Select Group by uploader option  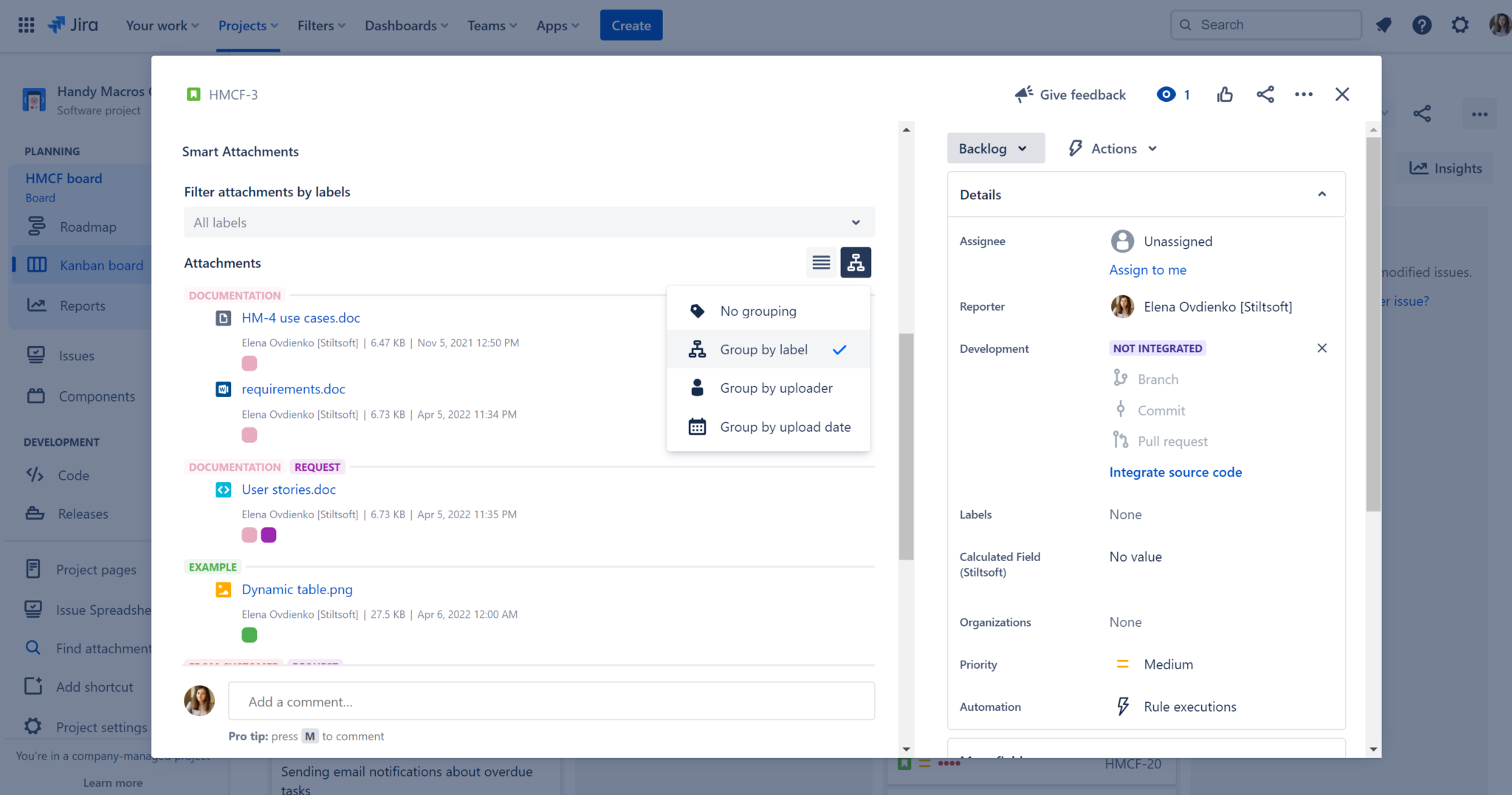tap(775, 388)
